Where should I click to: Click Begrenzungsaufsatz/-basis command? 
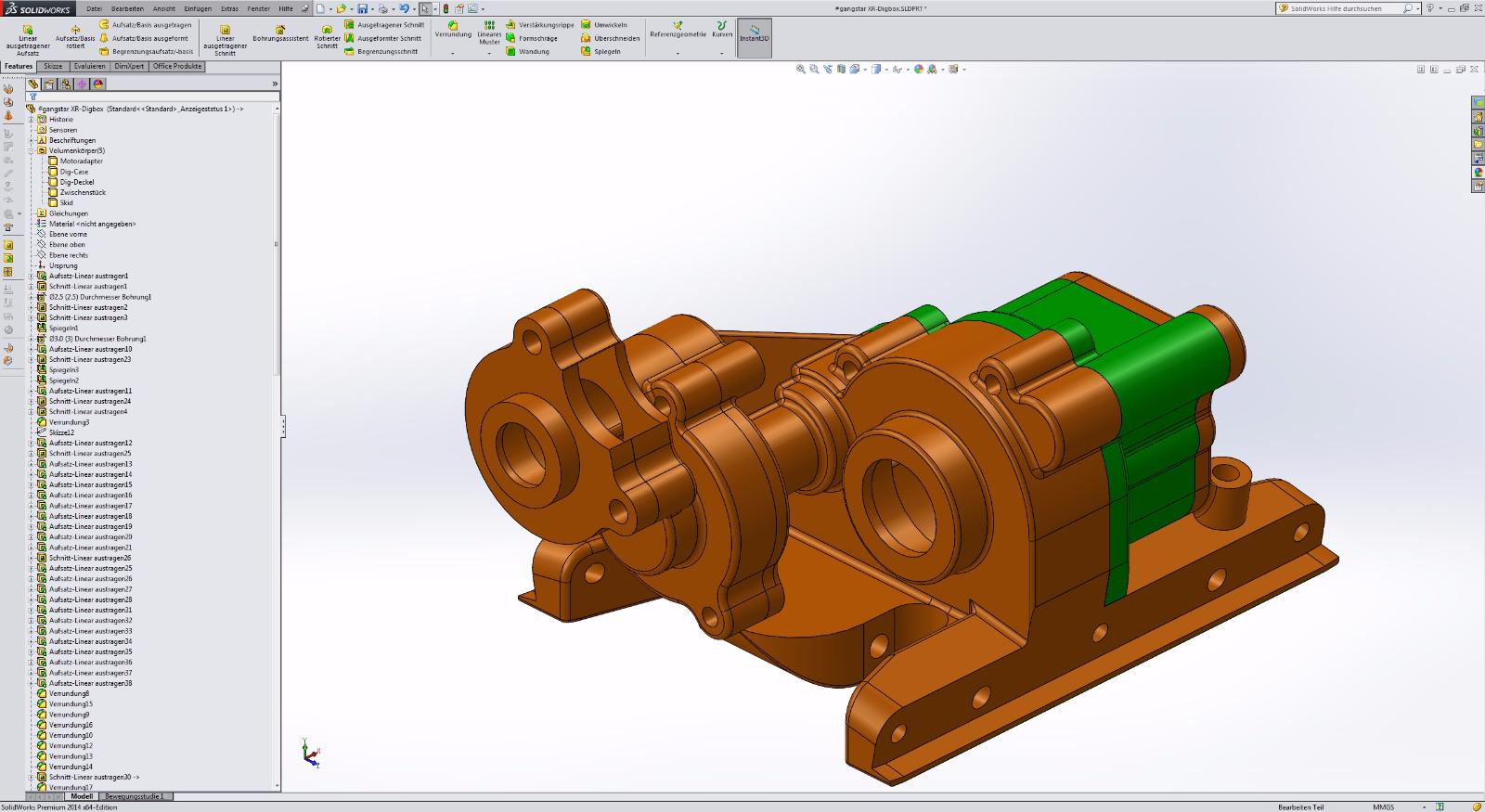tap(147, 51)
